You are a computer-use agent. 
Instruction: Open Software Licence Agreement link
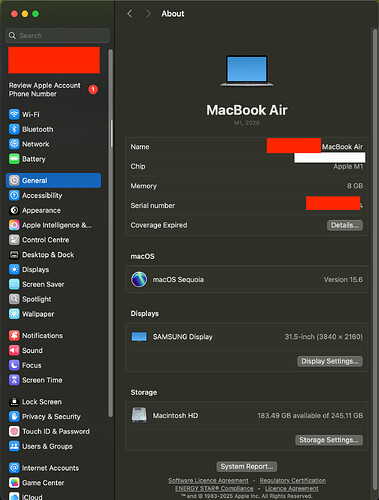click(208, 480)
